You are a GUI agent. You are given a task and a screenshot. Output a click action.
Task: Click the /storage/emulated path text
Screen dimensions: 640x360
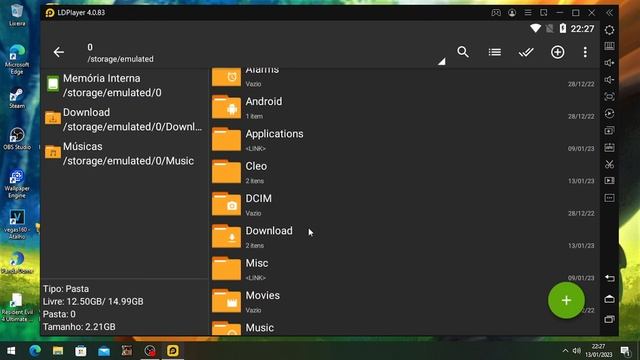coord(120,59)
